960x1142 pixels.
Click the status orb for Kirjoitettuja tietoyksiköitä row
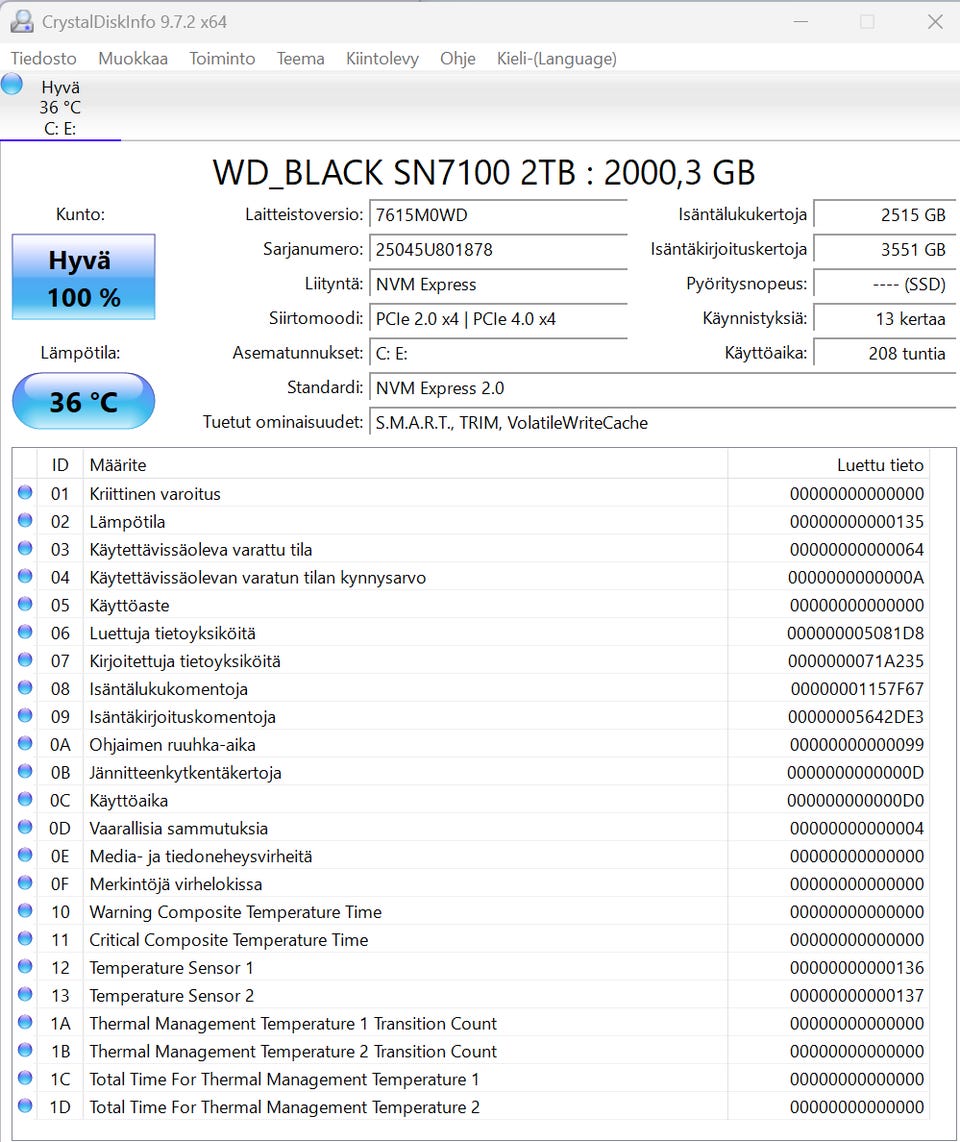25,659
